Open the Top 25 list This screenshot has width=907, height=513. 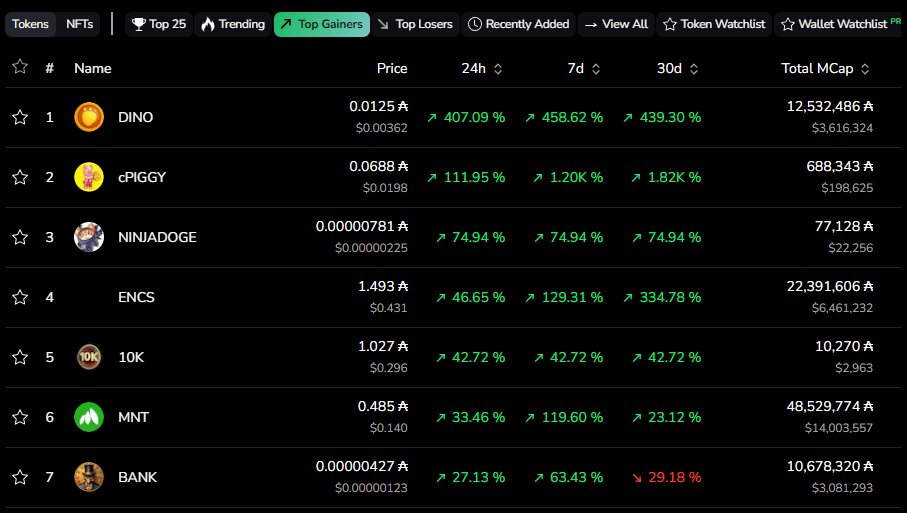click(159, 24)
